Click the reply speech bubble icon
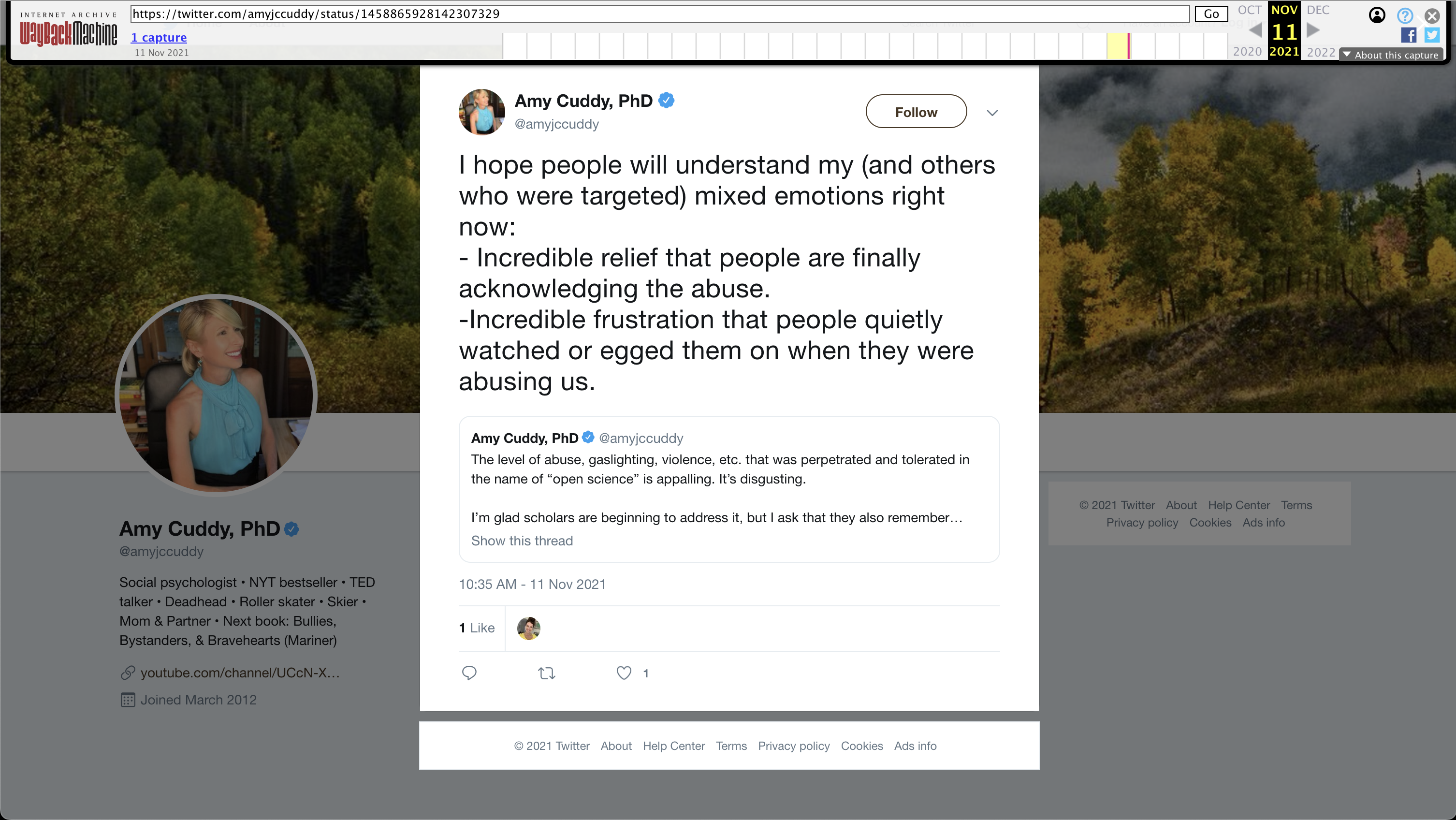This screenshot has height=820, width=1456. coord(469,673)
